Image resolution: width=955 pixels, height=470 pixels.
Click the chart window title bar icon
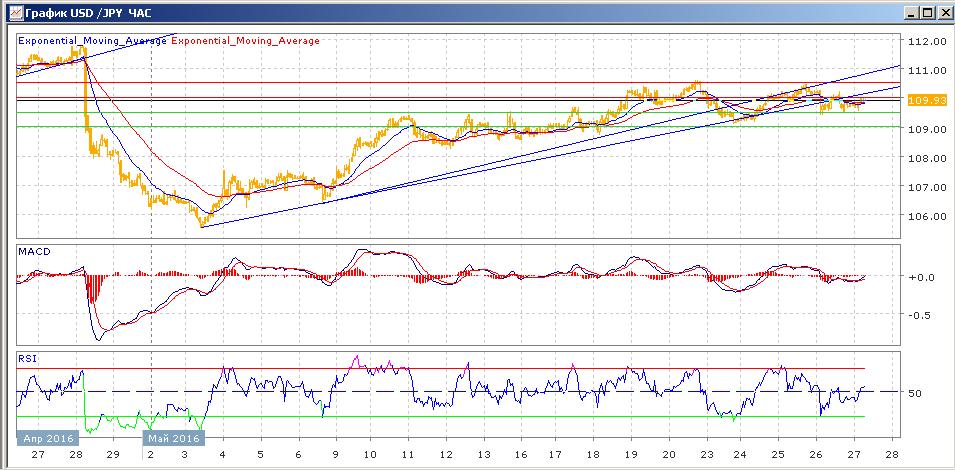pyautogui.click(x=16, y=12)
